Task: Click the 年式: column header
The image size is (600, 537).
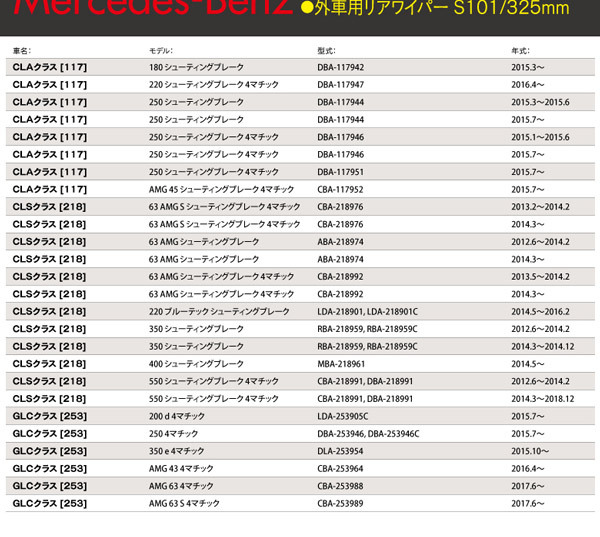Action: pyautogui.click(x=520, y=51)
